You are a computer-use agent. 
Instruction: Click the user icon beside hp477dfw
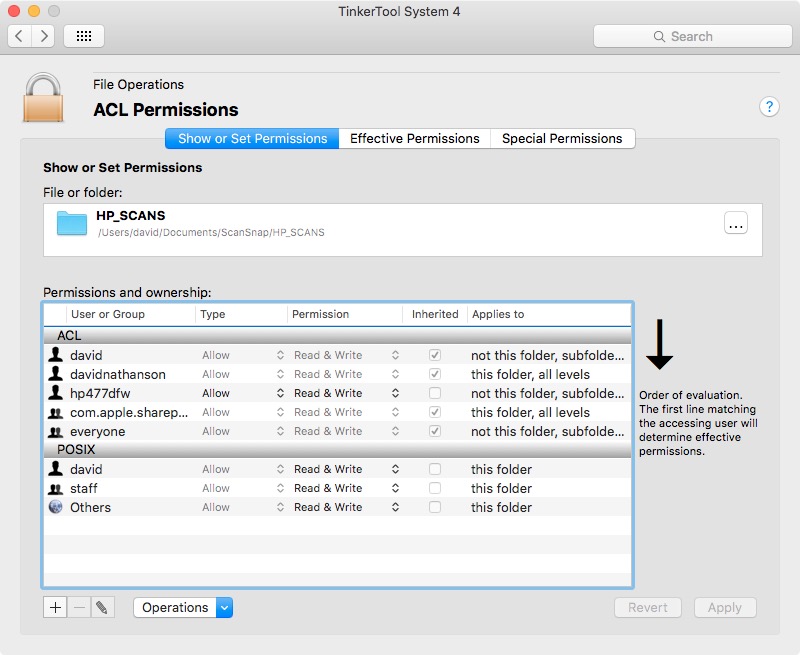[x=56, y=393]
